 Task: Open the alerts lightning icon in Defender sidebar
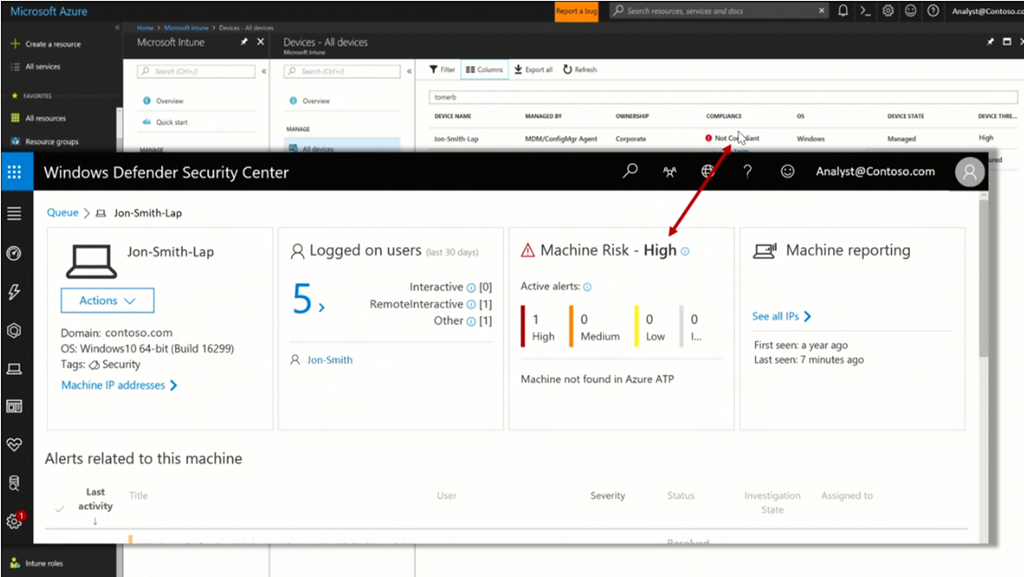14,291
